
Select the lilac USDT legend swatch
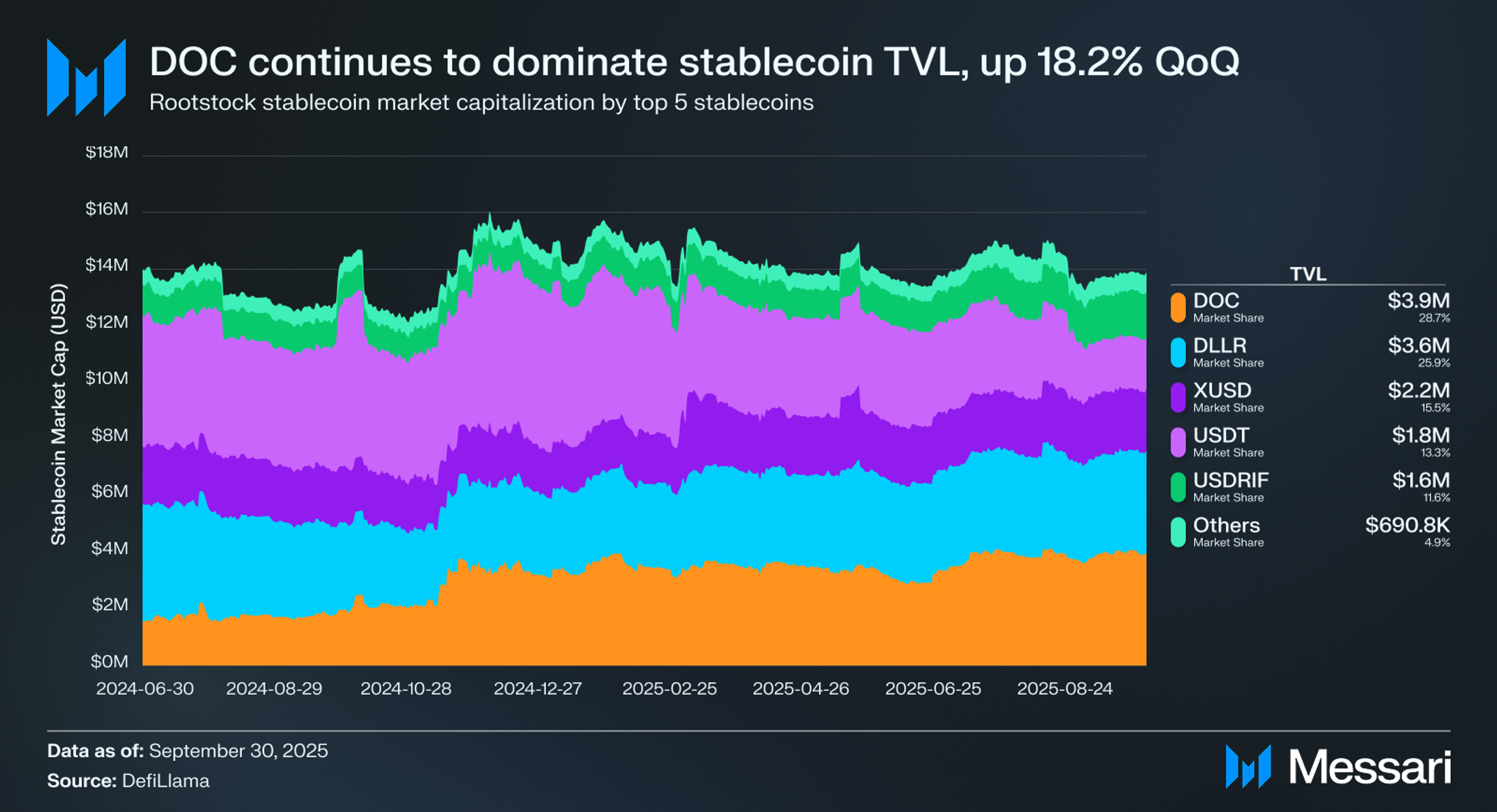[1178, 442]
